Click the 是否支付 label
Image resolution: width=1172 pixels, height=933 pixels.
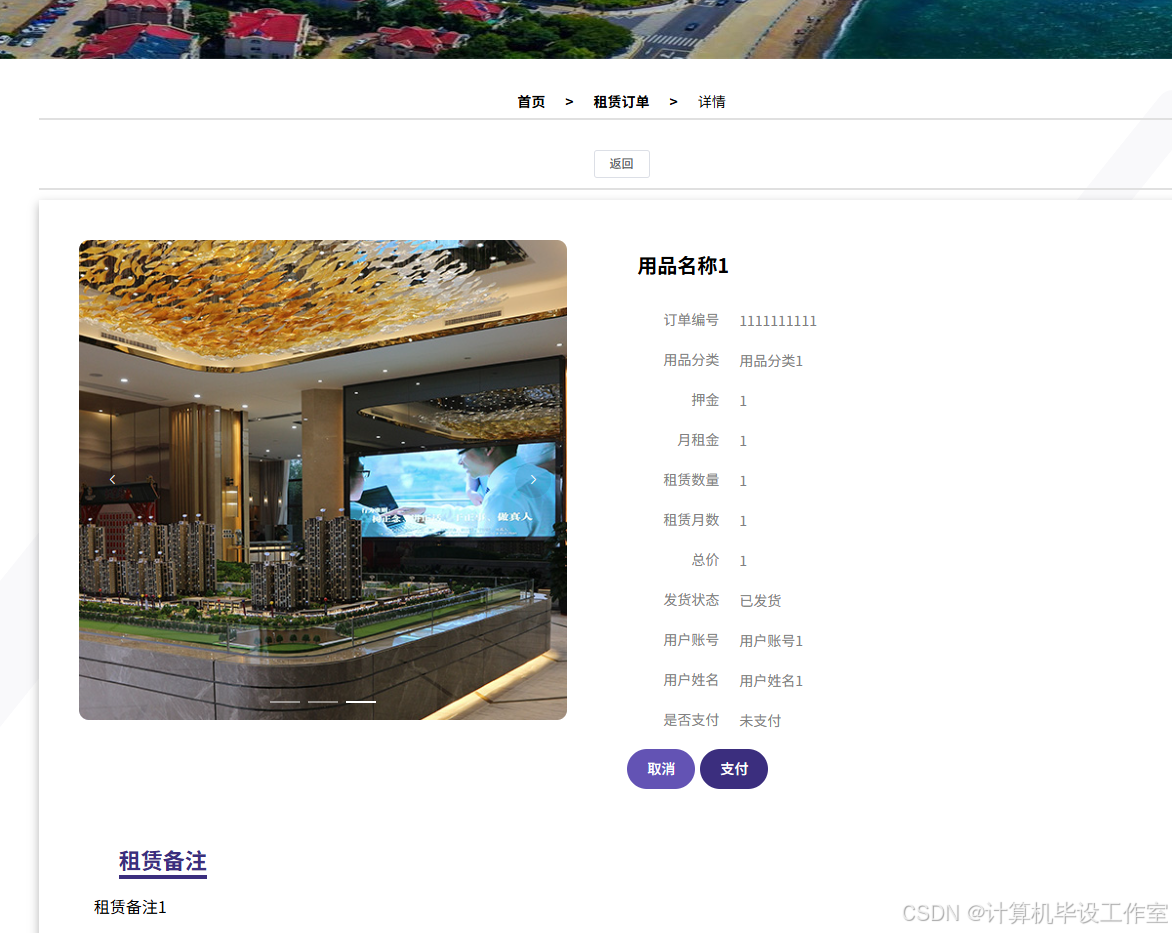point(691,720)
